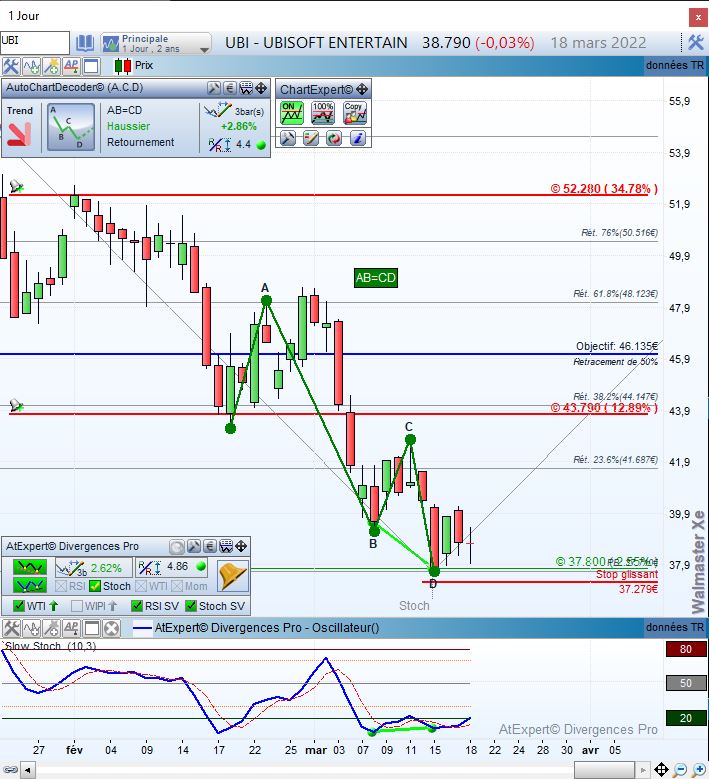Open the Divergences Pro hammer settings
Image resolution: width=709 pixels, height=779 pixels.
pos(193,547)
